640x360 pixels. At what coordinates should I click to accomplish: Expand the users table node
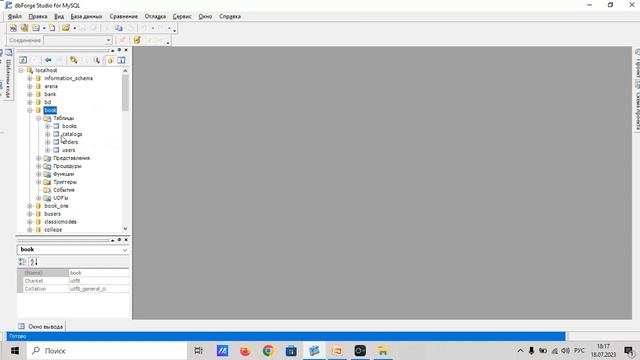(x=48, y=150)
